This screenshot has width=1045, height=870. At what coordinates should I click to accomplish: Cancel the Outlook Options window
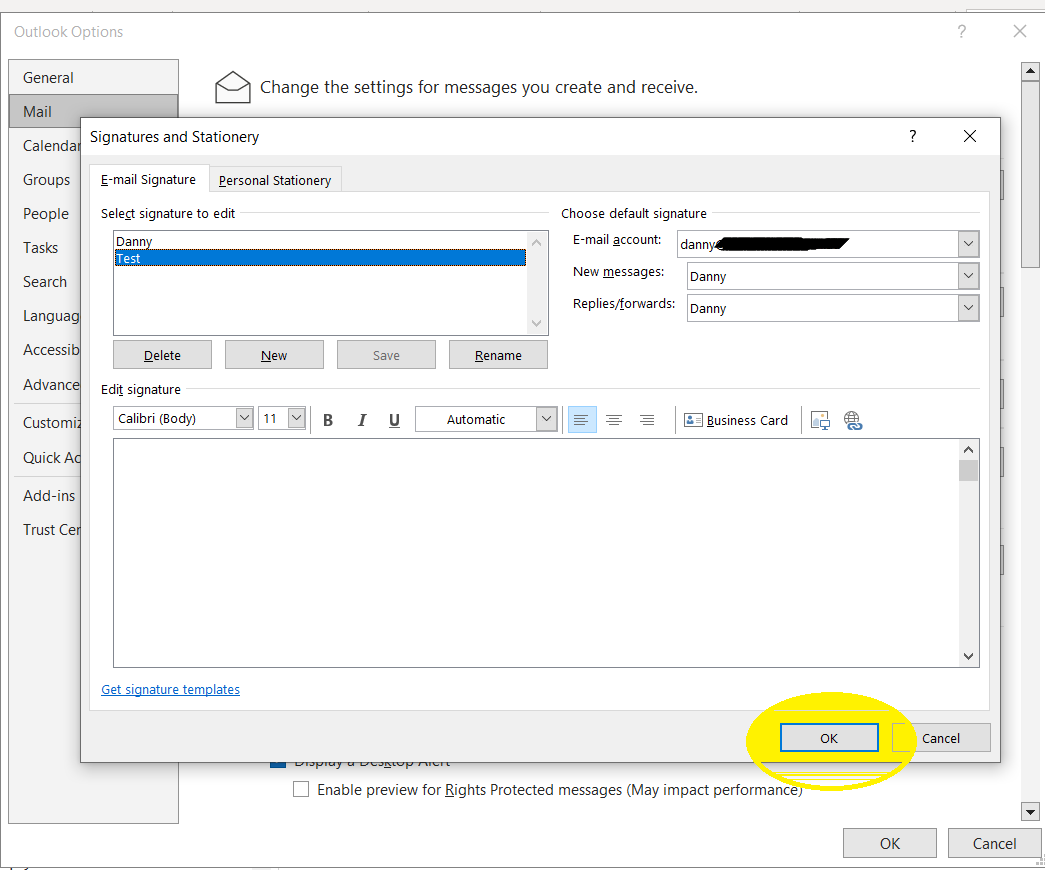pyautogui.click(x=994, y=843)
